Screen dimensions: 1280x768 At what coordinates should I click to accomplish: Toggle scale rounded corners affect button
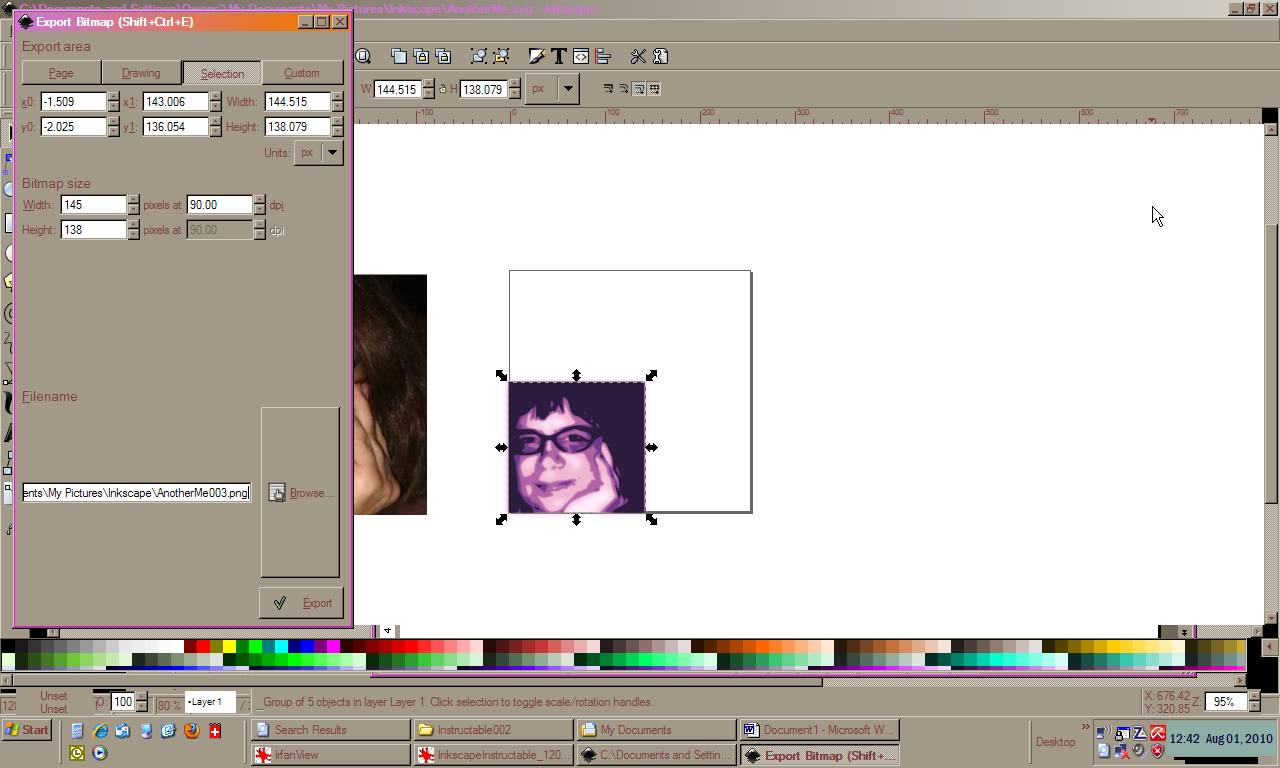point(623,89)
